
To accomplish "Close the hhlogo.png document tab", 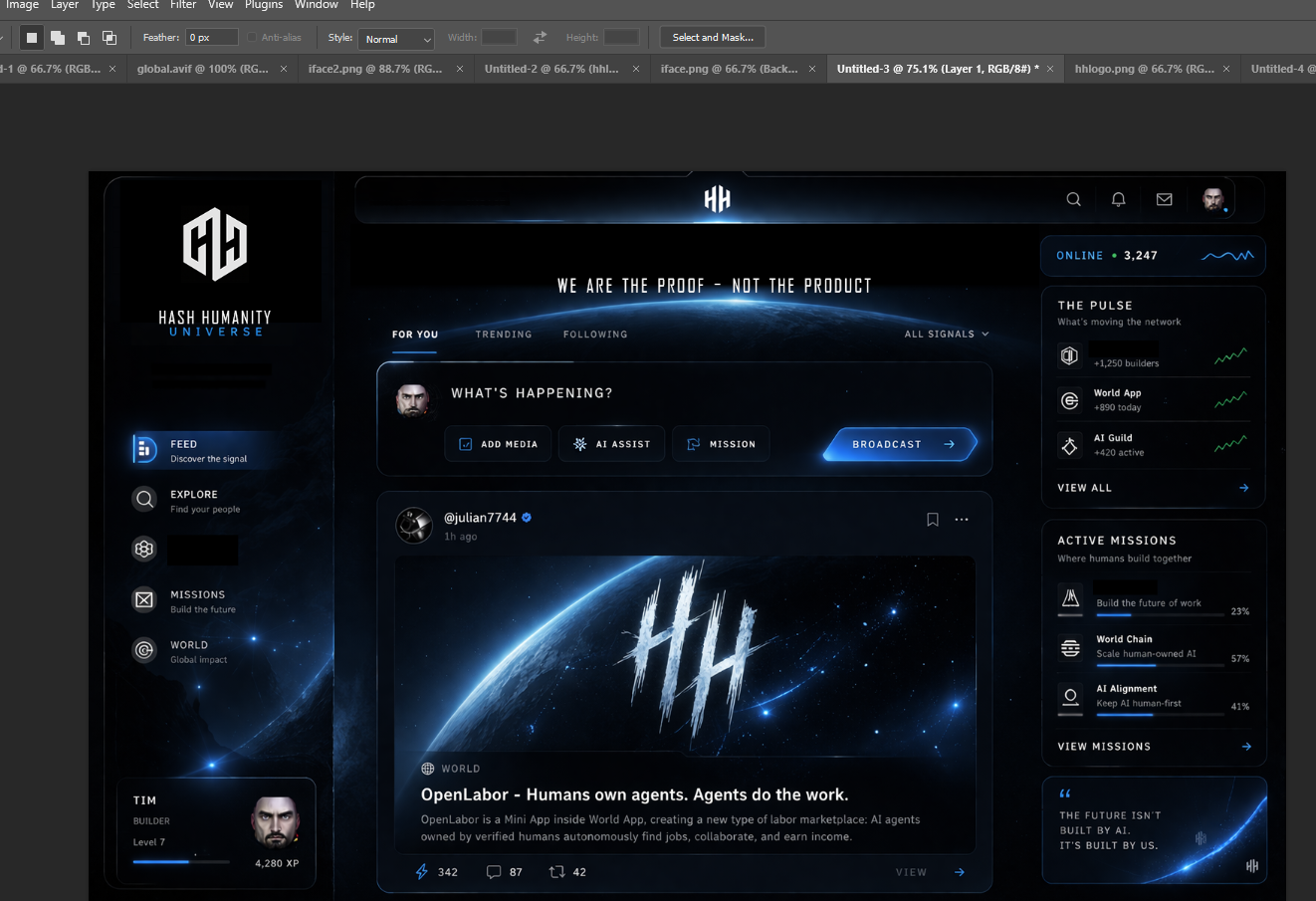I will (1226, 69).
